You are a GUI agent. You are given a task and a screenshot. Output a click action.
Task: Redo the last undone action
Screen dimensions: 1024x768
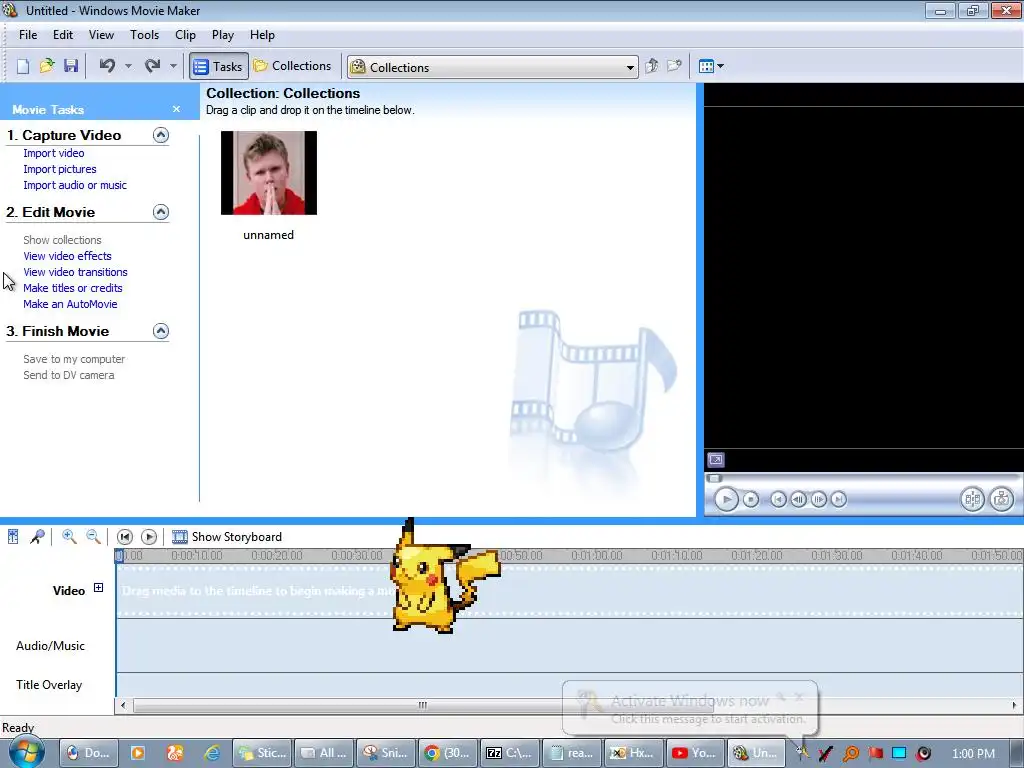(153, 66)
